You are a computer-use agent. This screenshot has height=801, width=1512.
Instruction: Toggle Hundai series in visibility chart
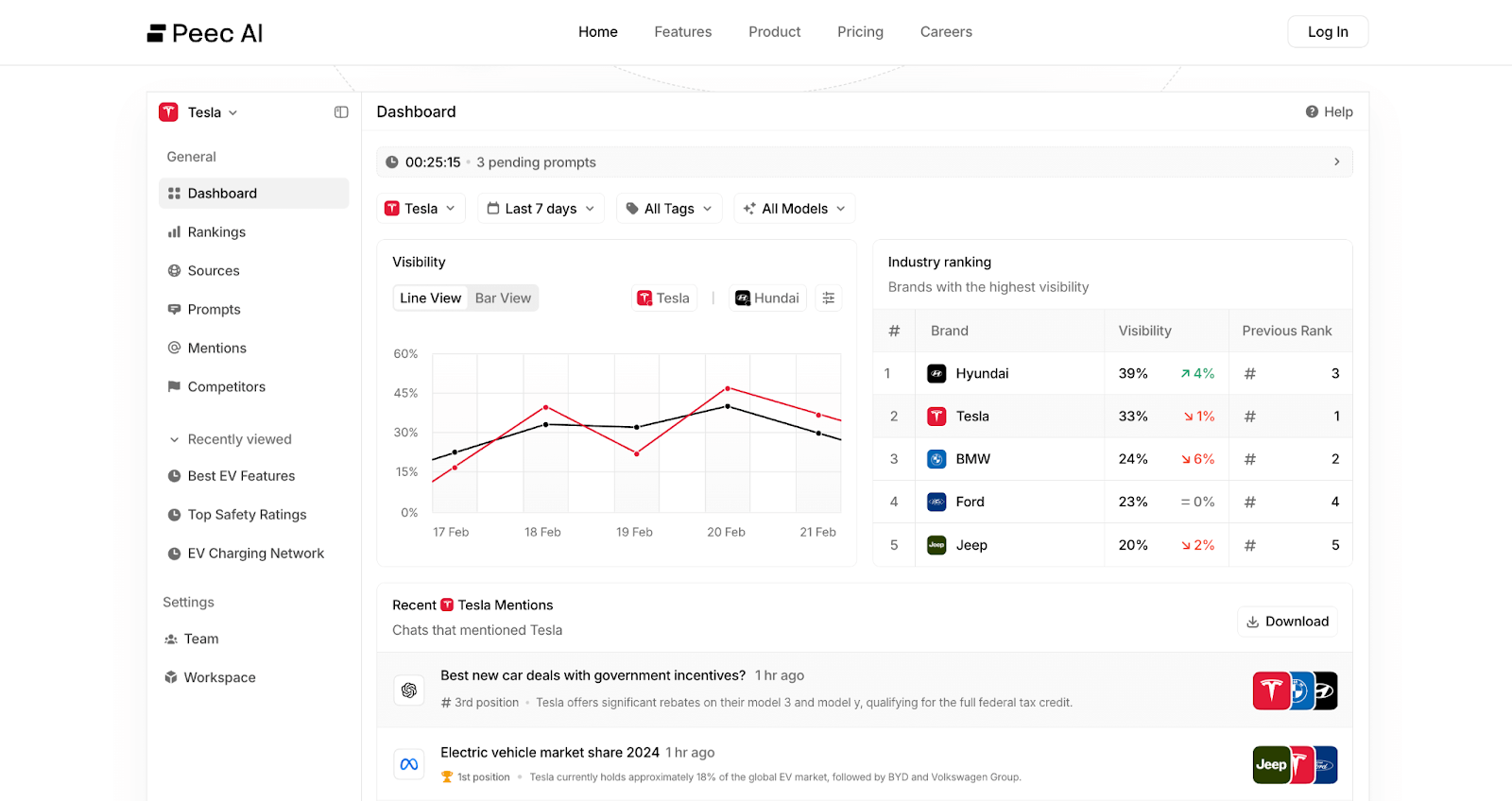tap(767, 298)
